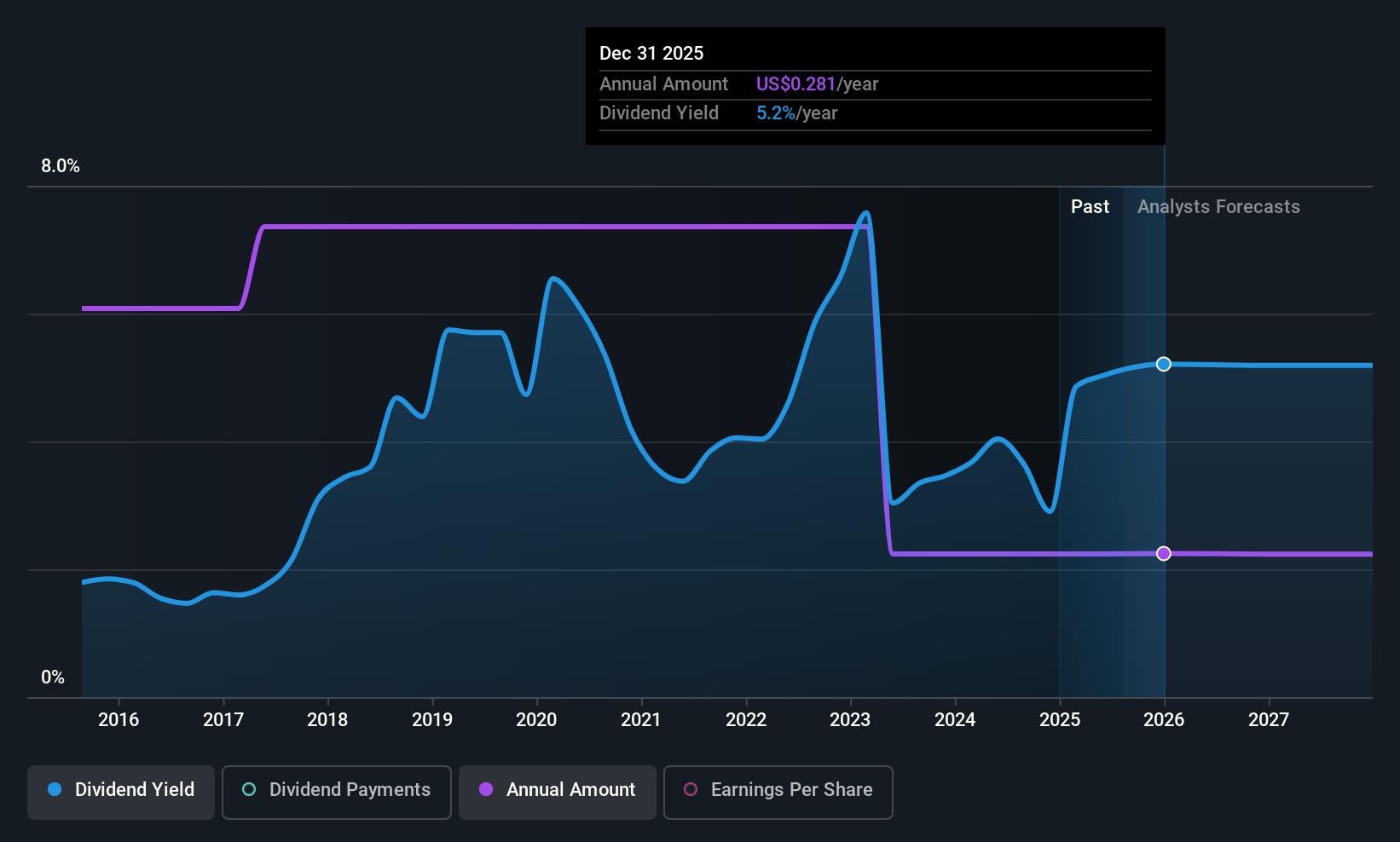Click the pink Earnings Per Share circle

click(691, 789)
